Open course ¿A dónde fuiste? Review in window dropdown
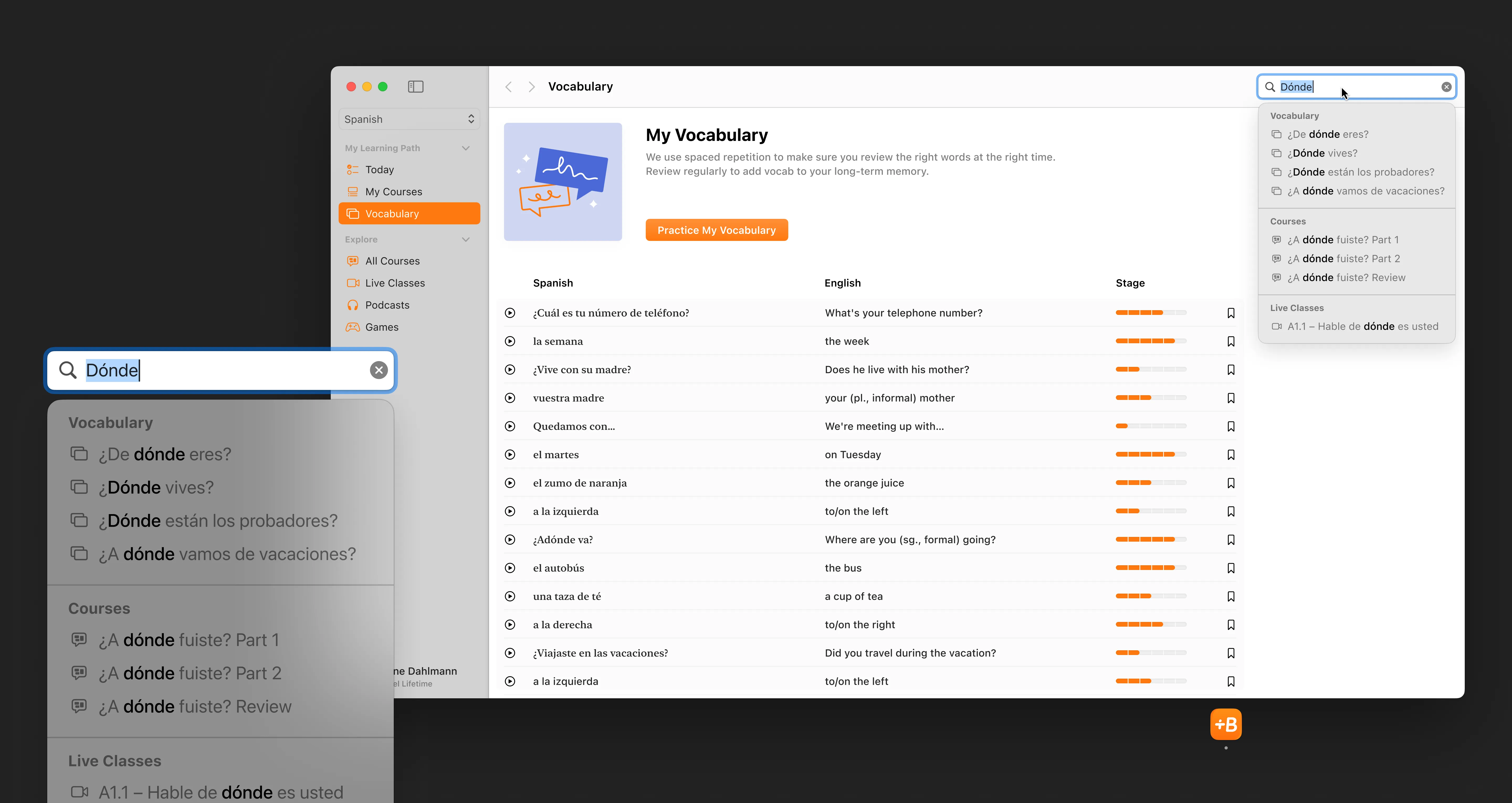Screen dimensions: 1512x803 [x=1356, y=278]
